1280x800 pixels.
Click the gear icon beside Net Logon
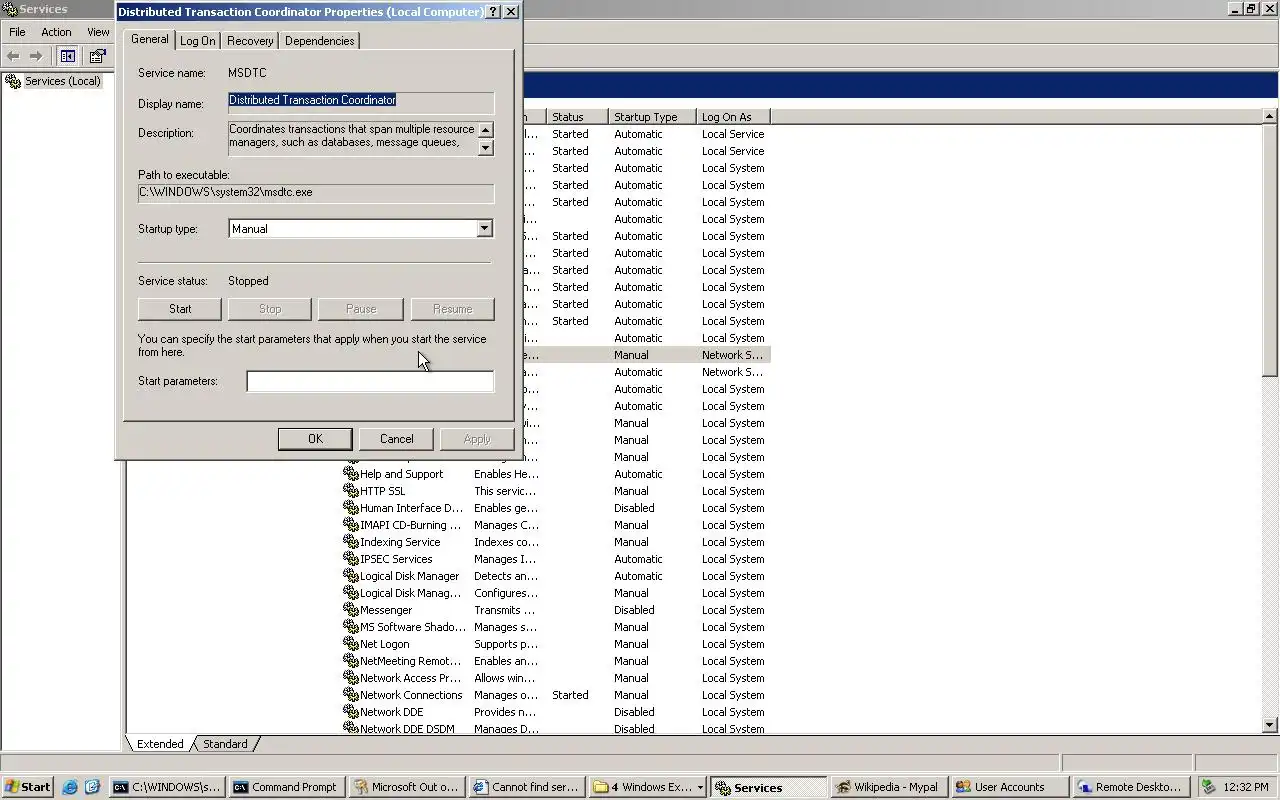[x=351, y=644]
